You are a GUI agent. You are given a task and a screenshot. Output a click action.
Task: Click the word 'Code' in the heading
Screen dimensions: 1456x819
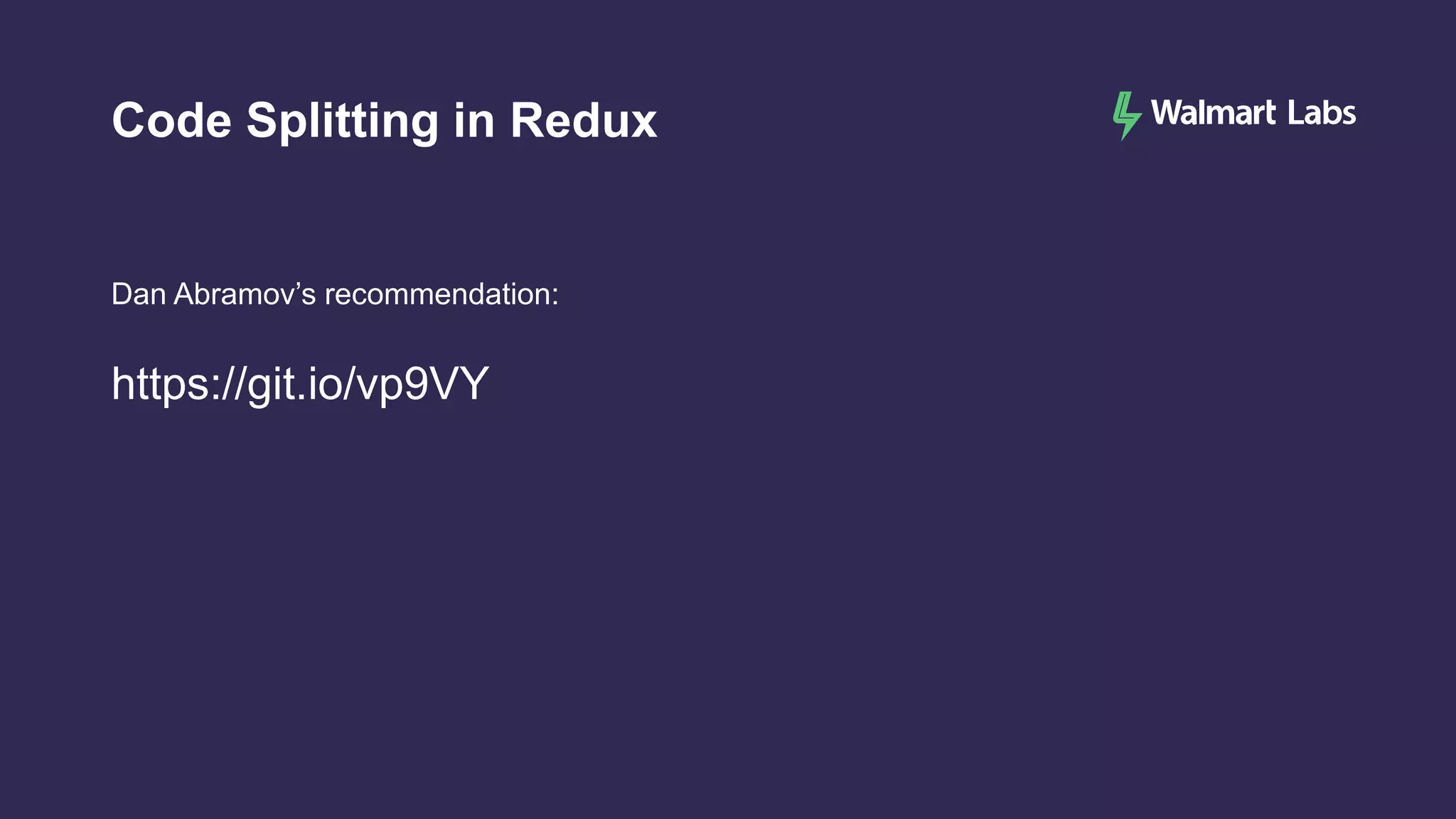172,120
